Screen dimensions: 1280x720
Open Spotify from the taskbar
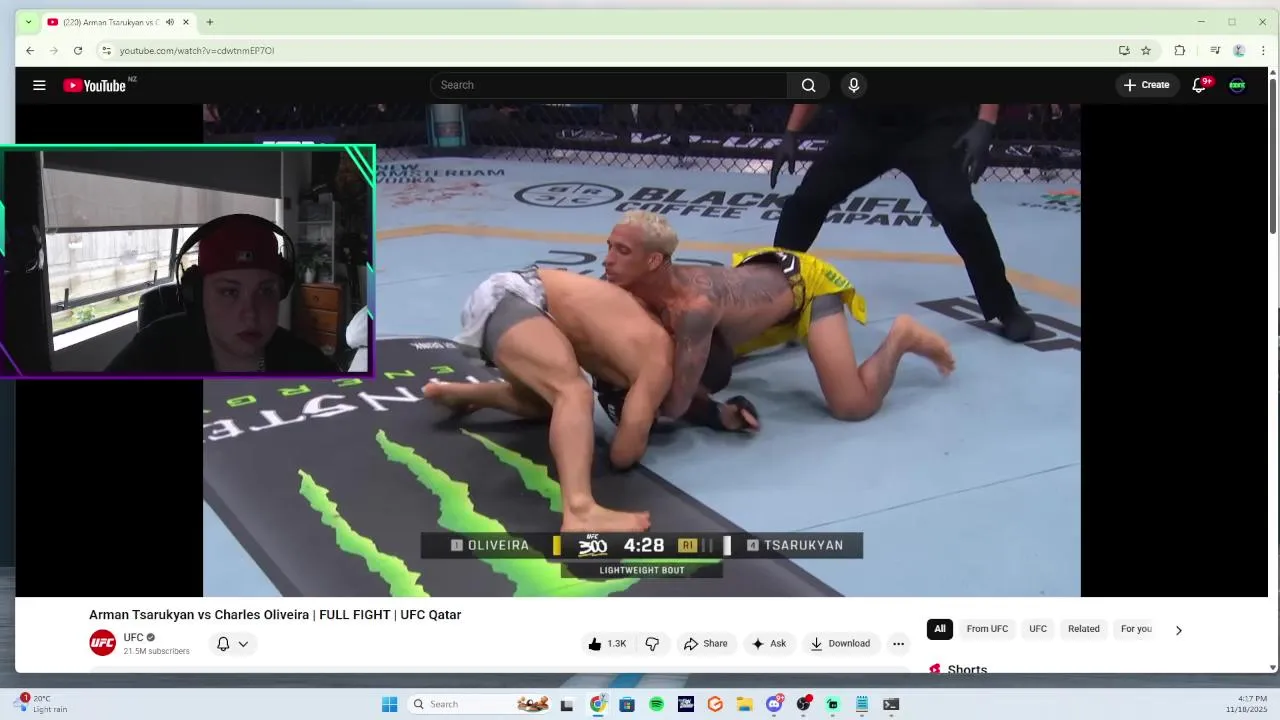point(657,704)
